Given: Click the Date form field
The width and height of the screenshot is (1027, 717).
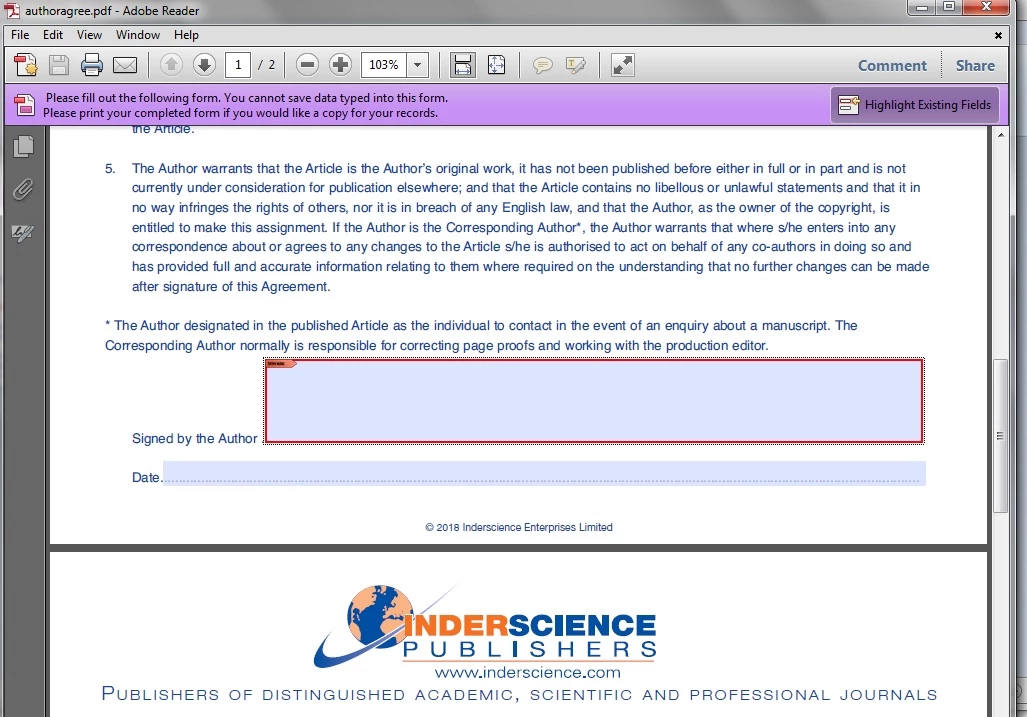Looking at the screenshot, I should (x=544, y=473).
